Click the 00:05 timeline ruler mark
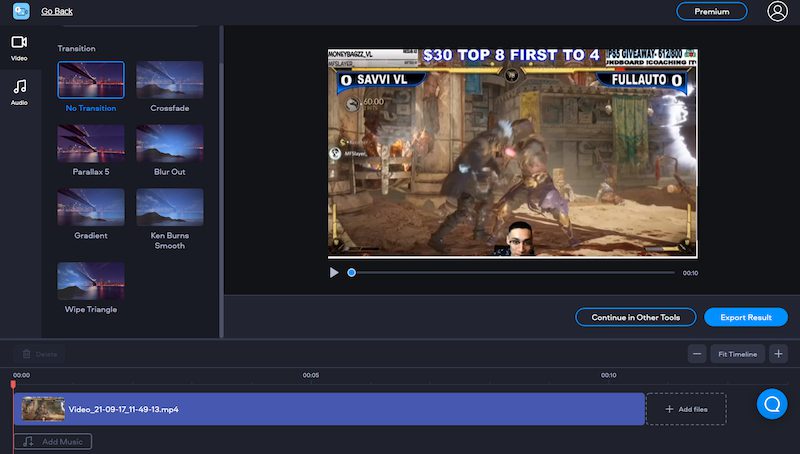Screen dimensions: 800x454 [311, 375]
